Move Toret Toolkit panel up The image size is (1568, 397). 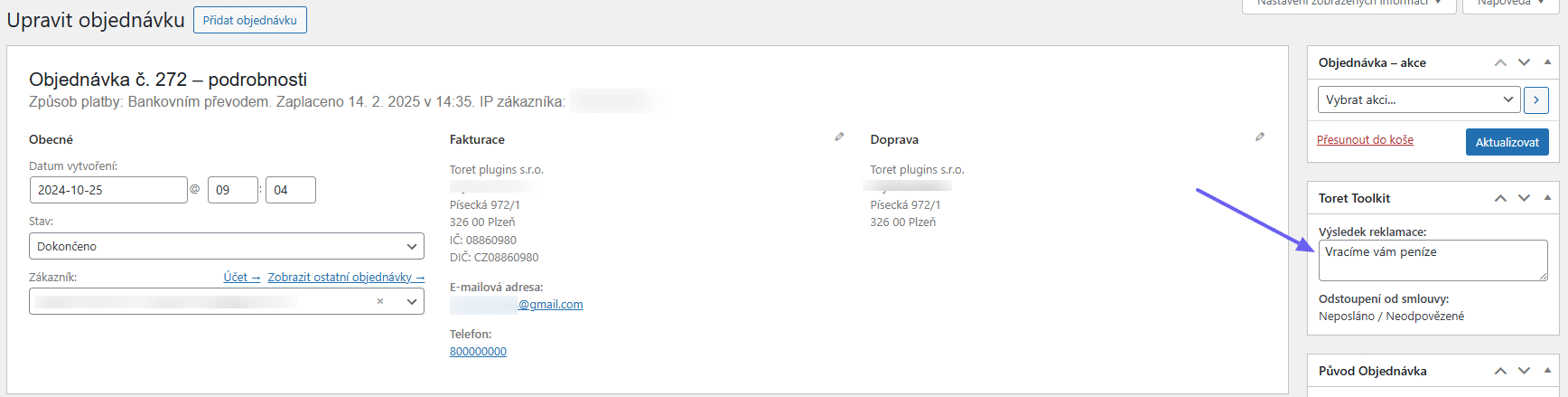pos(1500,198)
